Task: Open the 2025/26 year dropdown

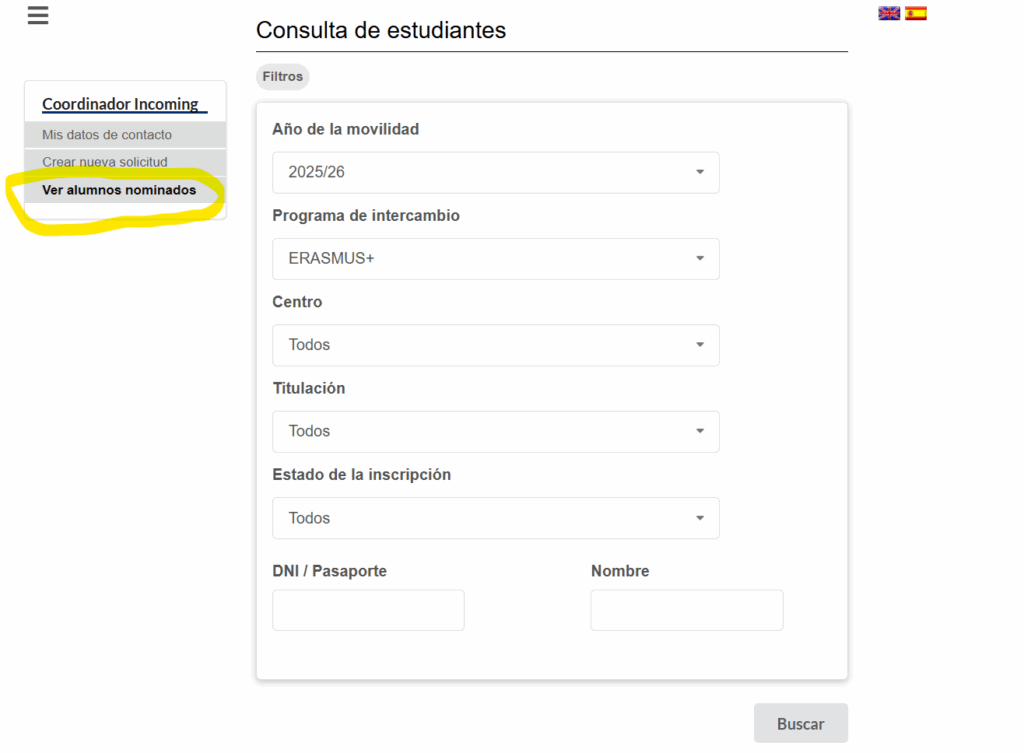Action: [x=496, y=172]
